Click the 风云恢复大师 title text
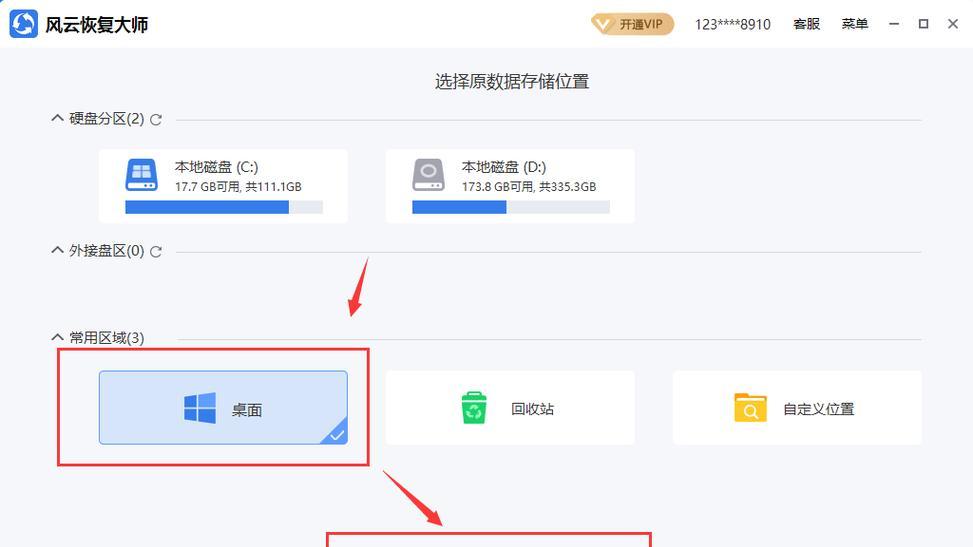 97,25
